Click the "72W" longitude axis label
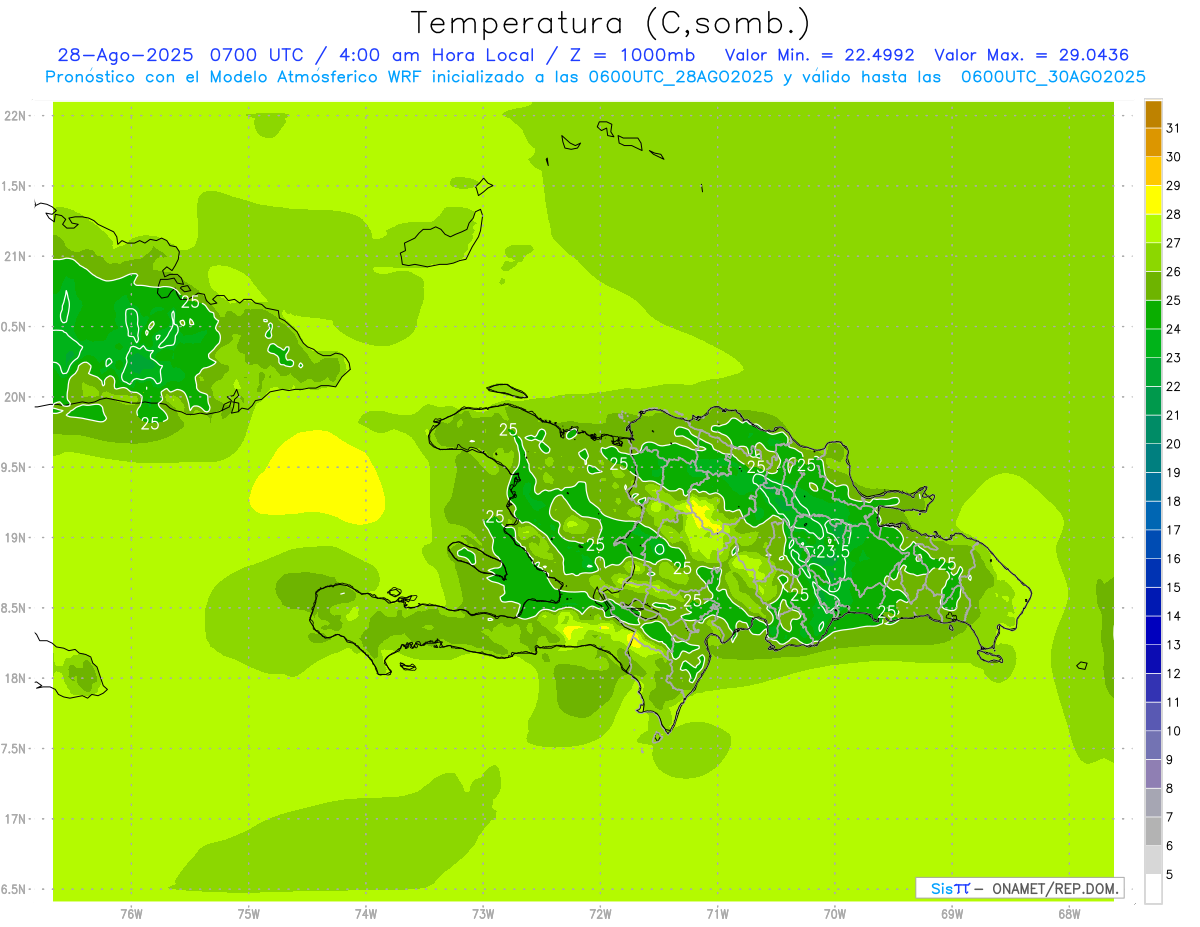This screenshot has width=1200, height=927. tap(600, 913)
